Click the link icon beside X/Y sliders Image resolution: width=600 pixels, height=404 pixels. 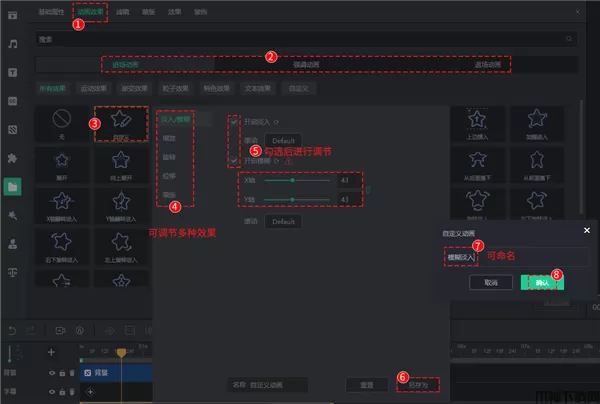click(x=368, y=190)
